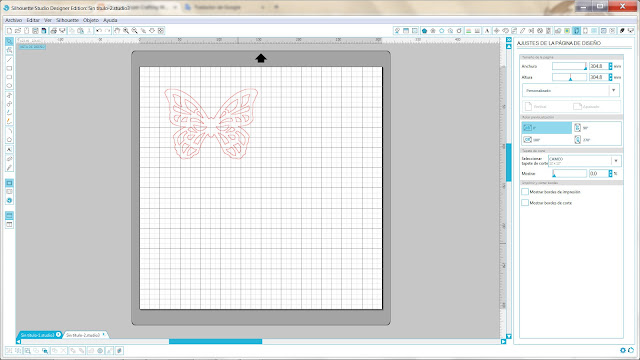Viewport: 640px width, 360px height.
Task: Click the Zoom out magnifier icon
Action: [x=134, y=31]
